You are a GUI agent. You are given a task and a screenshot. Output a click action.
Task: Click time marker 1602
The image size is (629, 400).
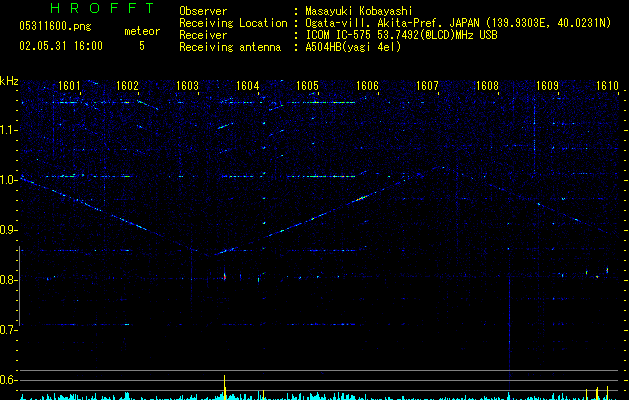[127, 86]
